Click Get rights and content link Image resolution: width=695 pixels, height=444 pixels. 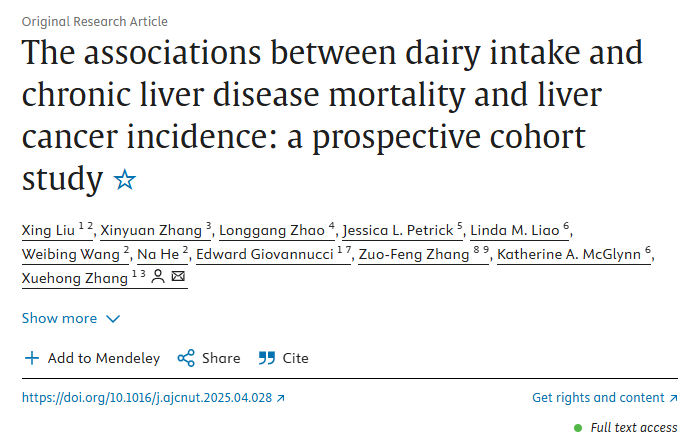point(598,398)
